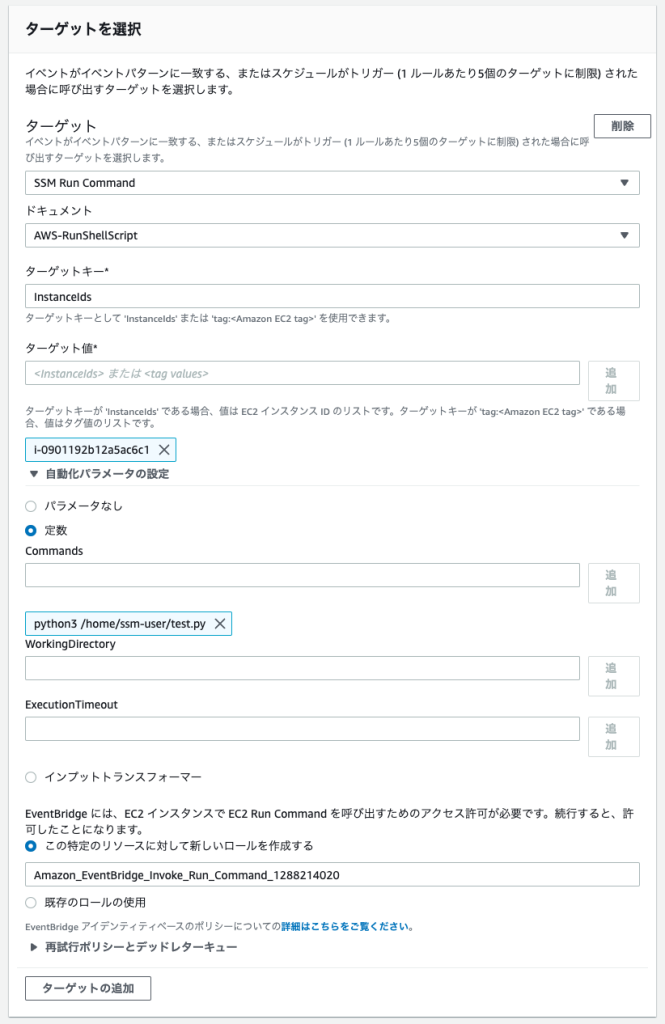Remove the i-0901192b12a5ac6c1 instance tag
665x1024 pixels.
pyautogui.click(x=164, y=449)
